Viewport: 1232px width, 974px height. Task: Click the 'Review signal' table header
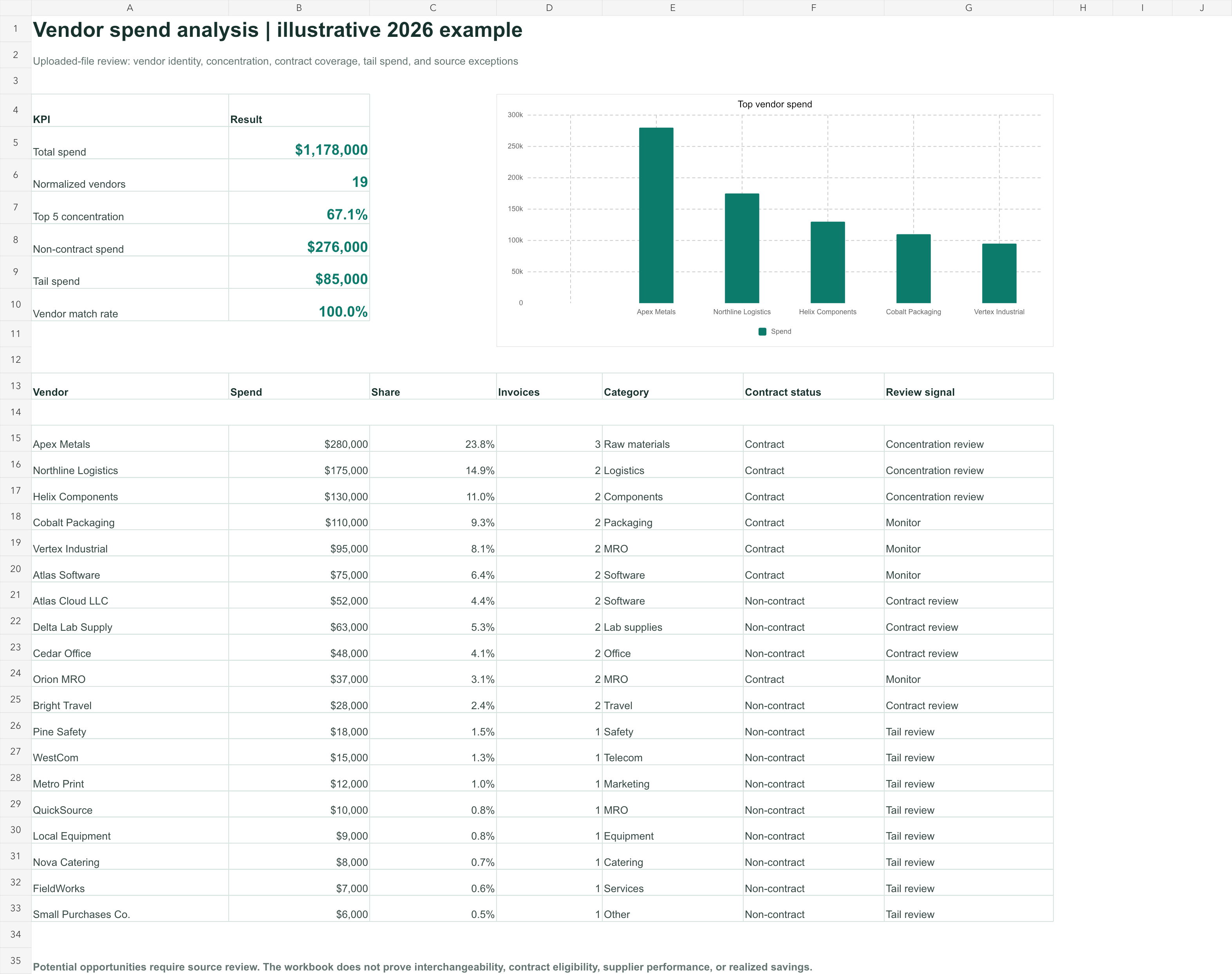pyautogui.click(x=969, y=386)
